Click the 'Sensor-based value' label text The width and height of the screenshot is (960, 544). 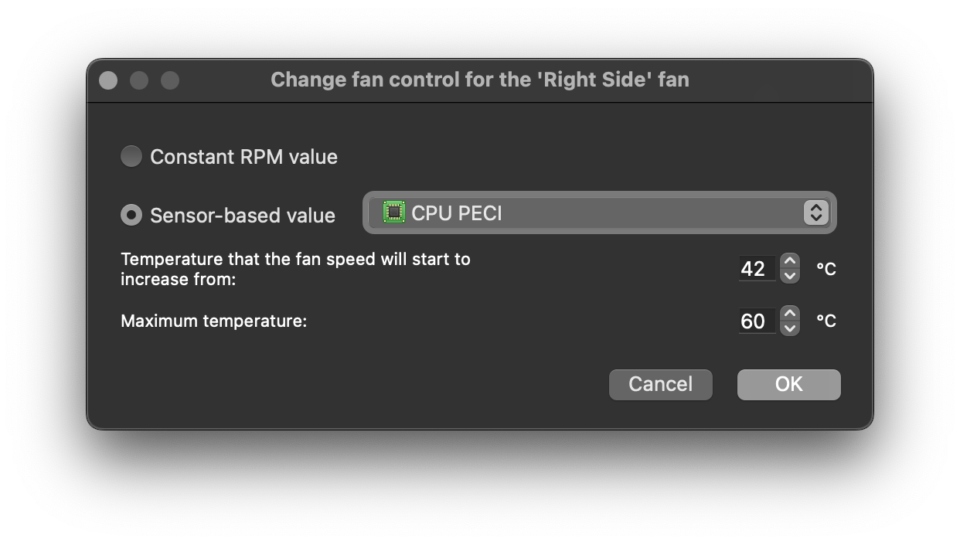[242, 215]
